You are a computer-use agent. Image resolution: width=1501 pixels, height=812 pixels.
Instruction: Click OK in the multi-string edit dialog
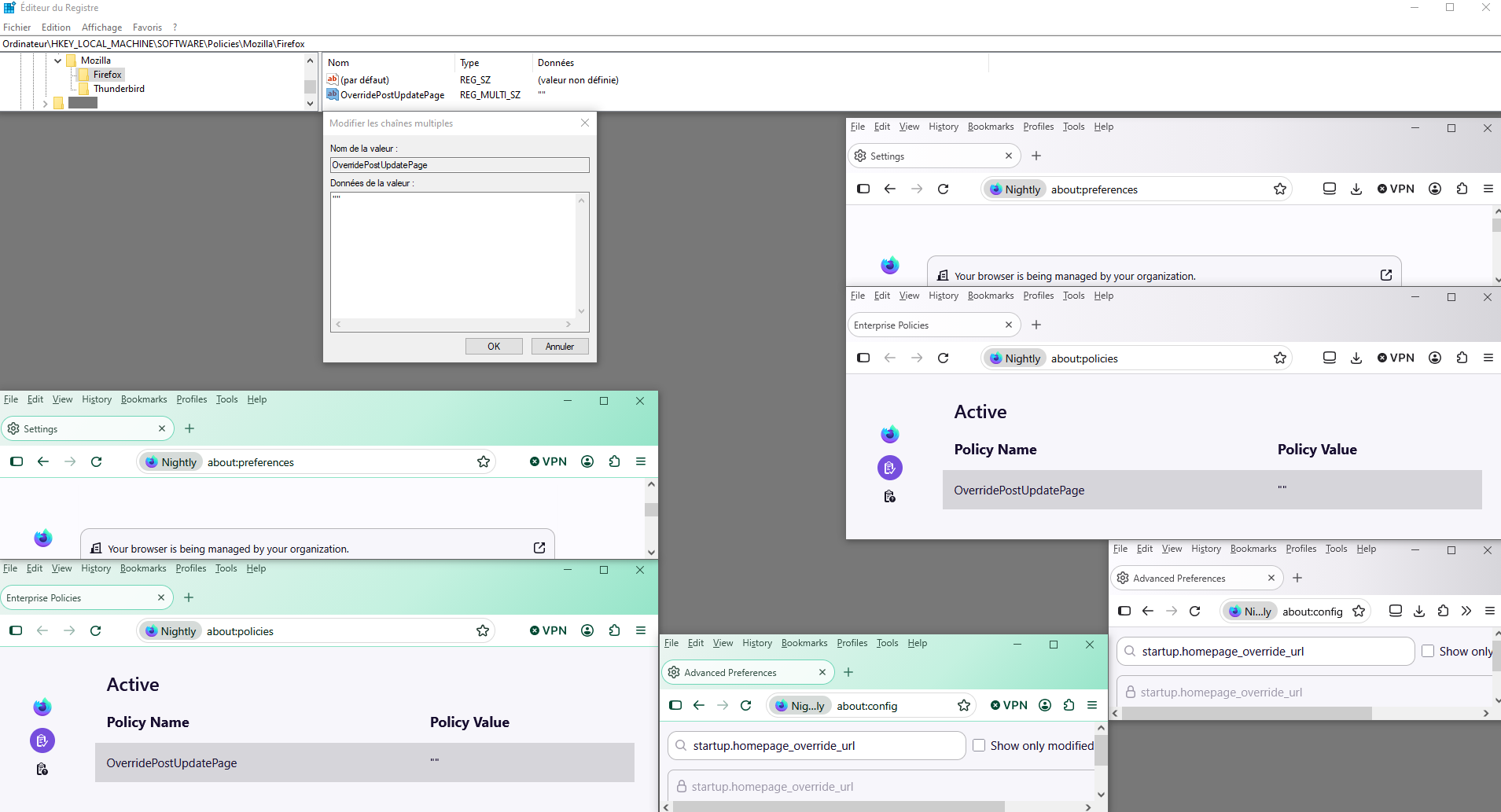point(494,346)
